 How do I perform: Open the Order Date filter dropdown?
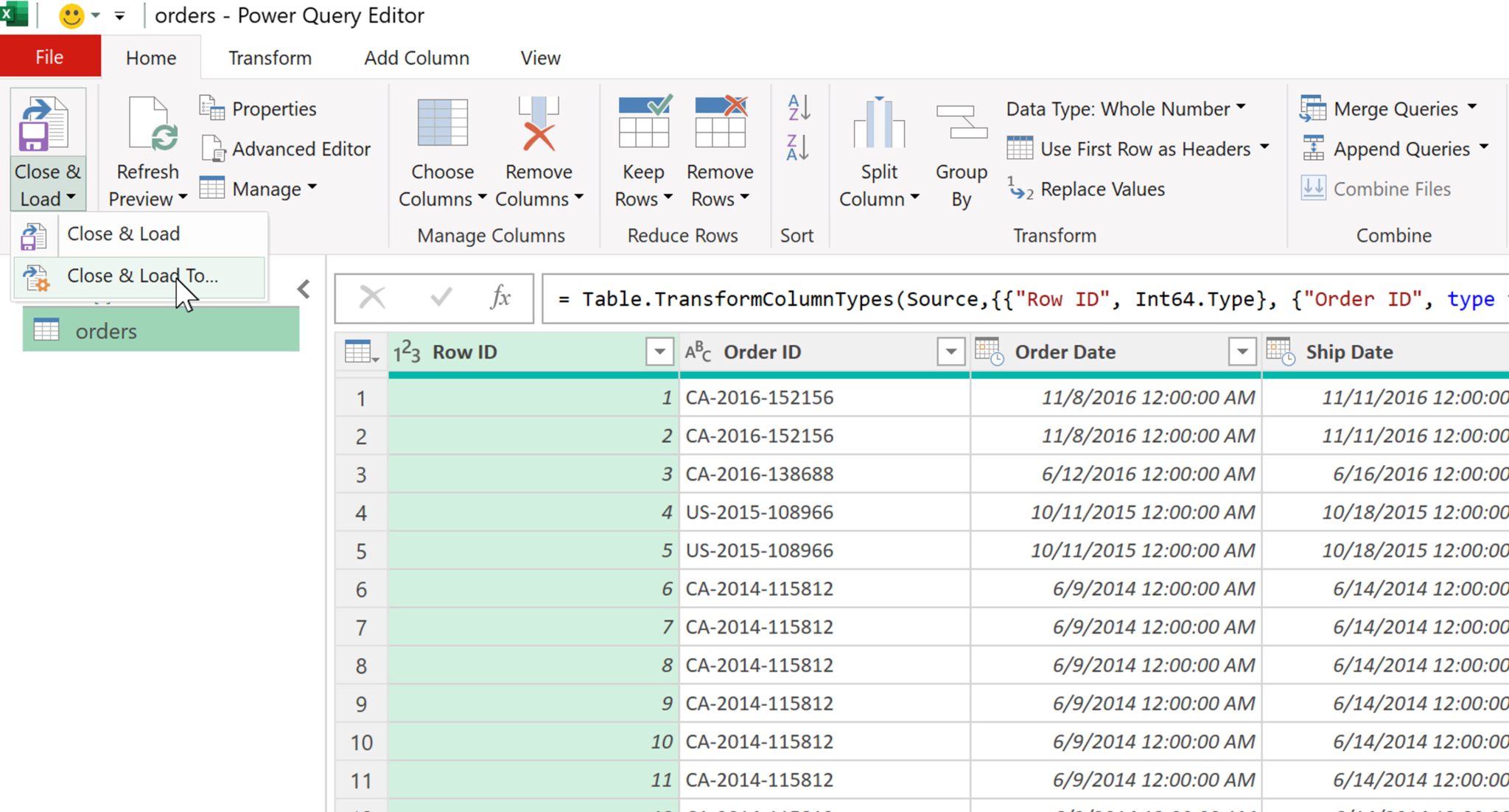(x=1242, y=351)
